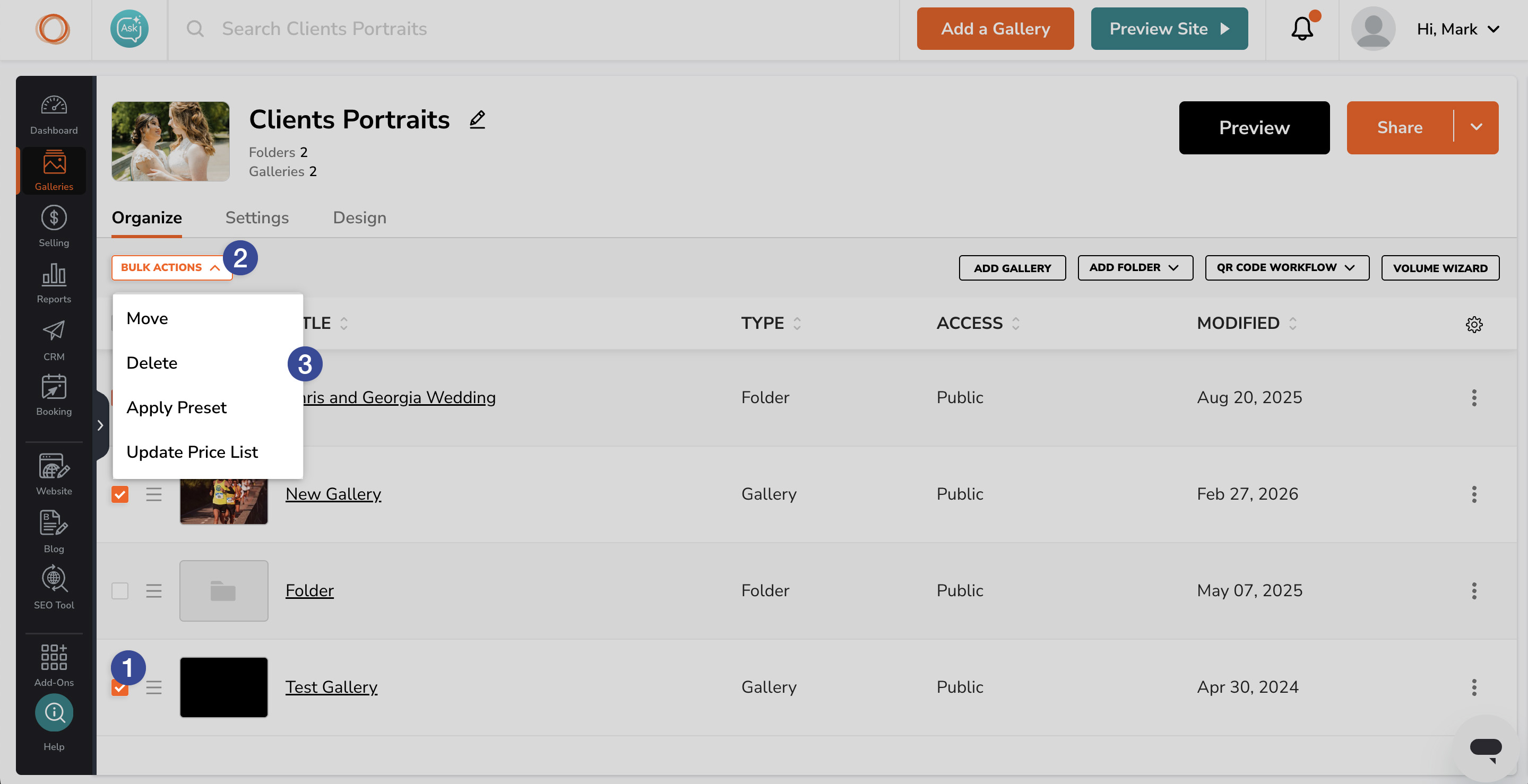Open the Test Gallery link

(x=331, y=687)
